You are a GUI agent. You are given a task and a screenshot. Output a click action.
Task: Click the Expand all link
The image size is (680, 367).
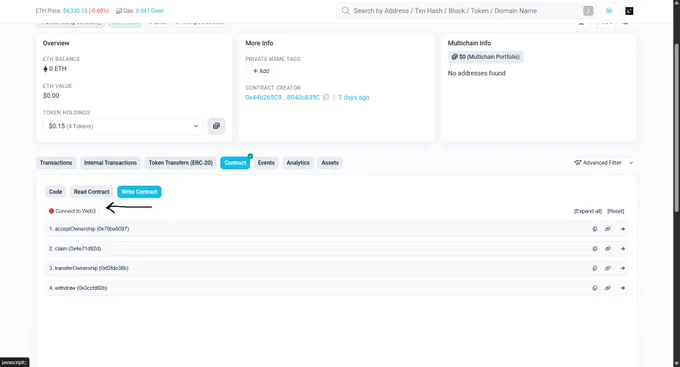click(588, 211)
